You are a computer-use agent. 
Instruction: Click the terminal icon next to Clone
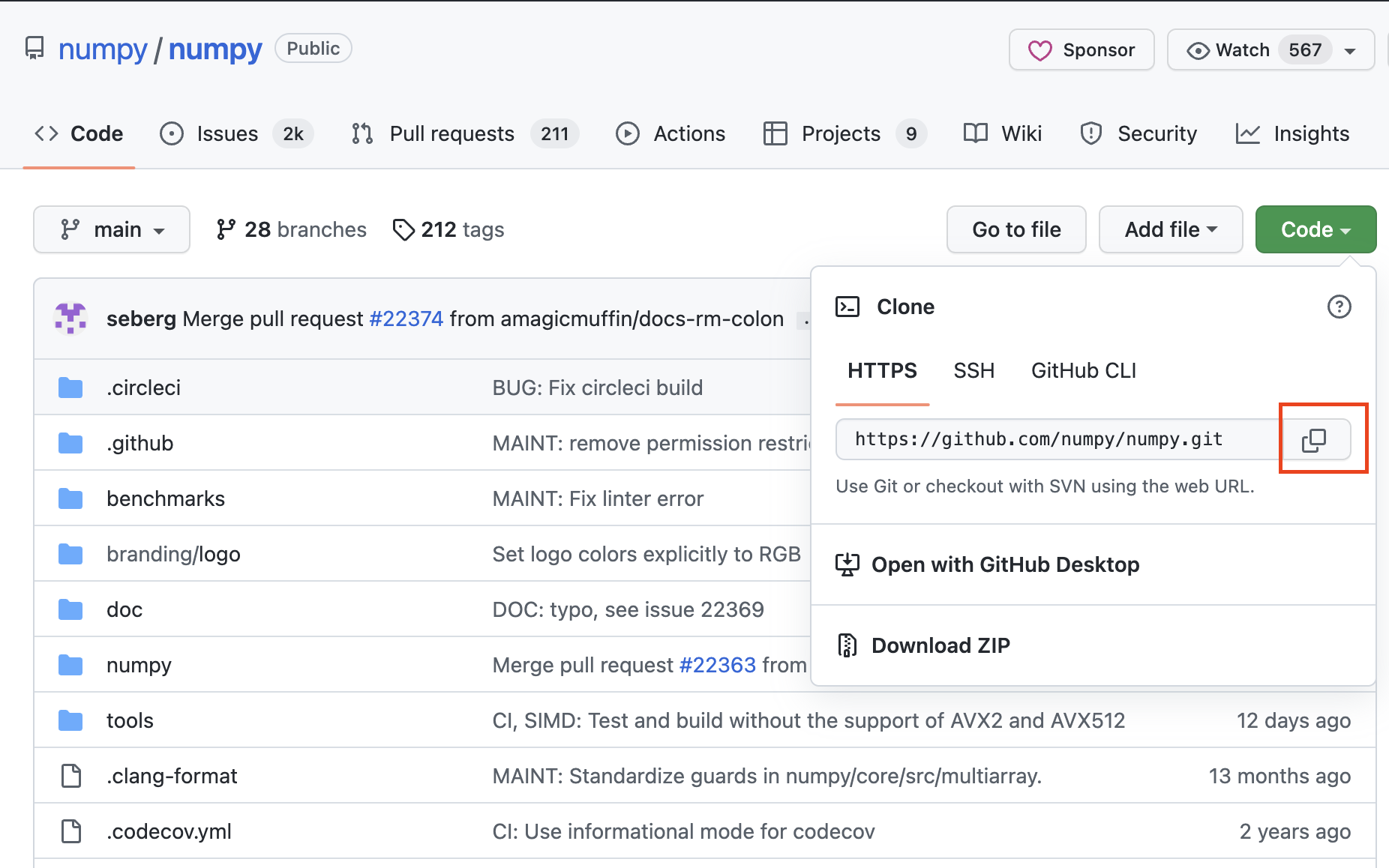[847, 307]
